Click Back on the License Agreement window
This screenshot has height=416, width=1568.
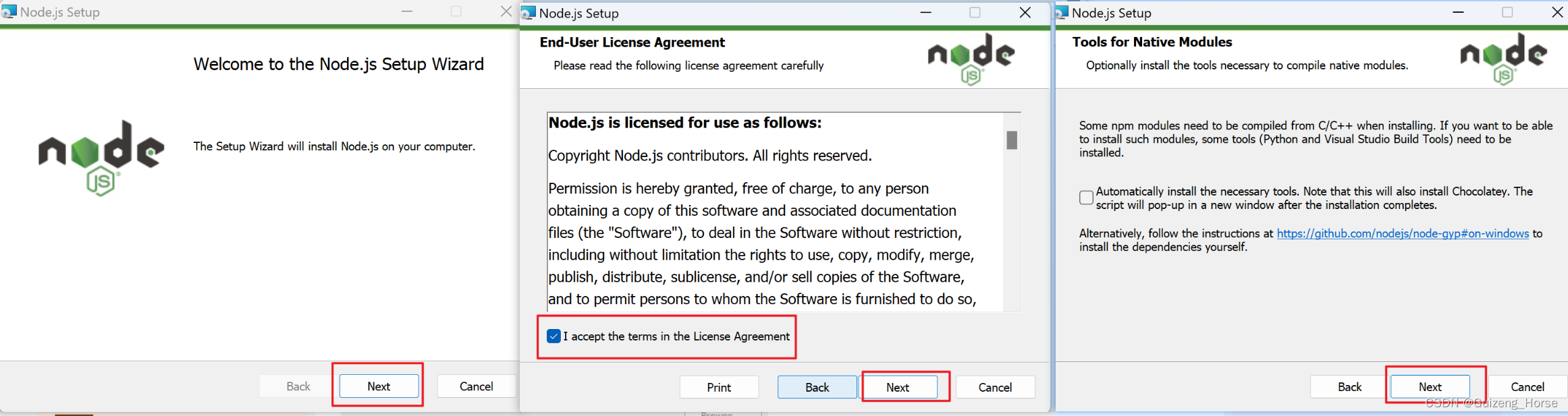click(x=817, y=387)
